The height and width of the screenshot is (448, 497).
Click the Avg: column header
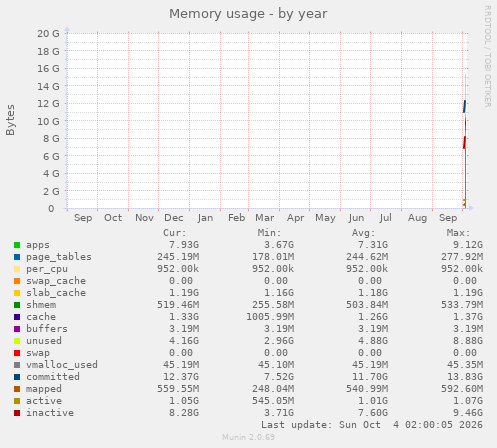point(364,233)
